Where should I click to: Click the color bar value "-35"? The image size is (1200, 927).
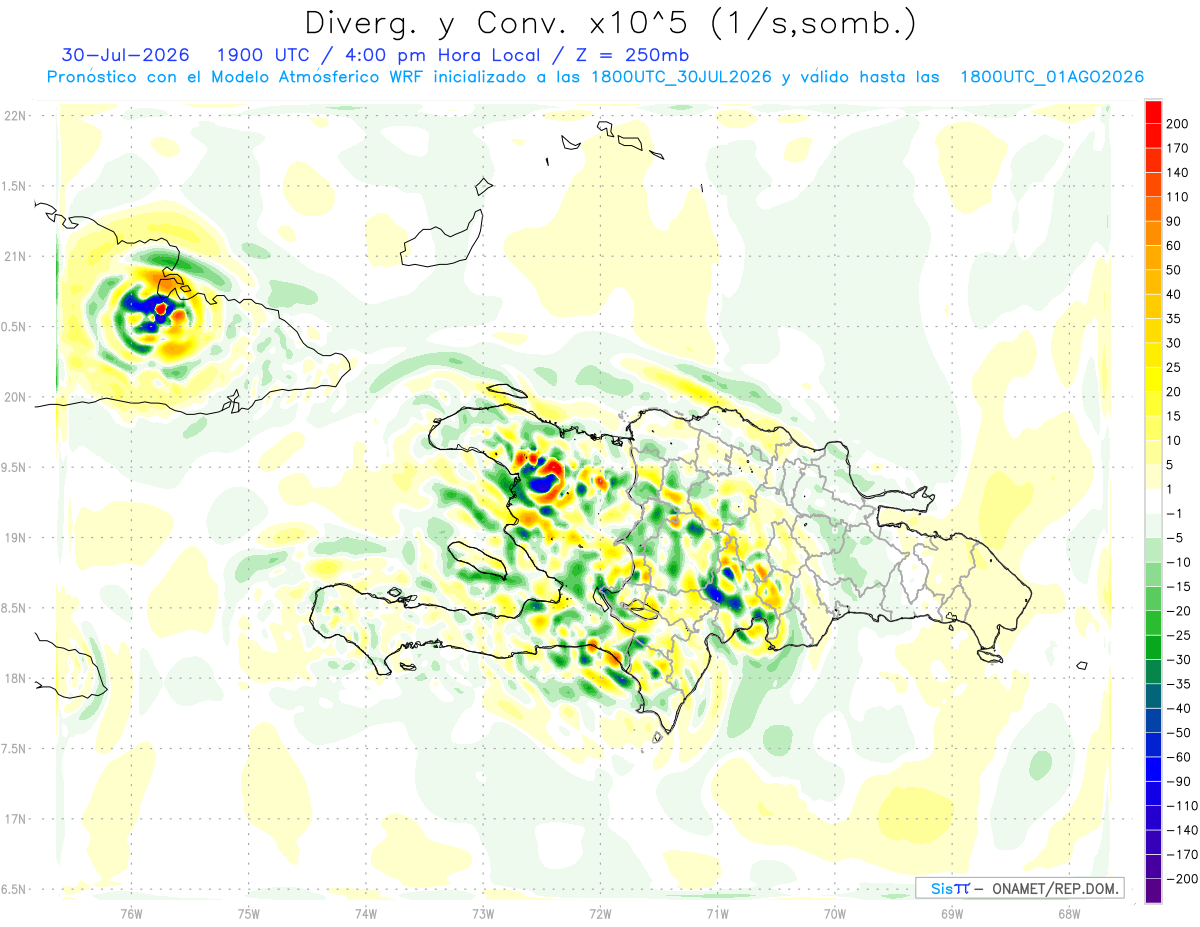point(1181,684)
